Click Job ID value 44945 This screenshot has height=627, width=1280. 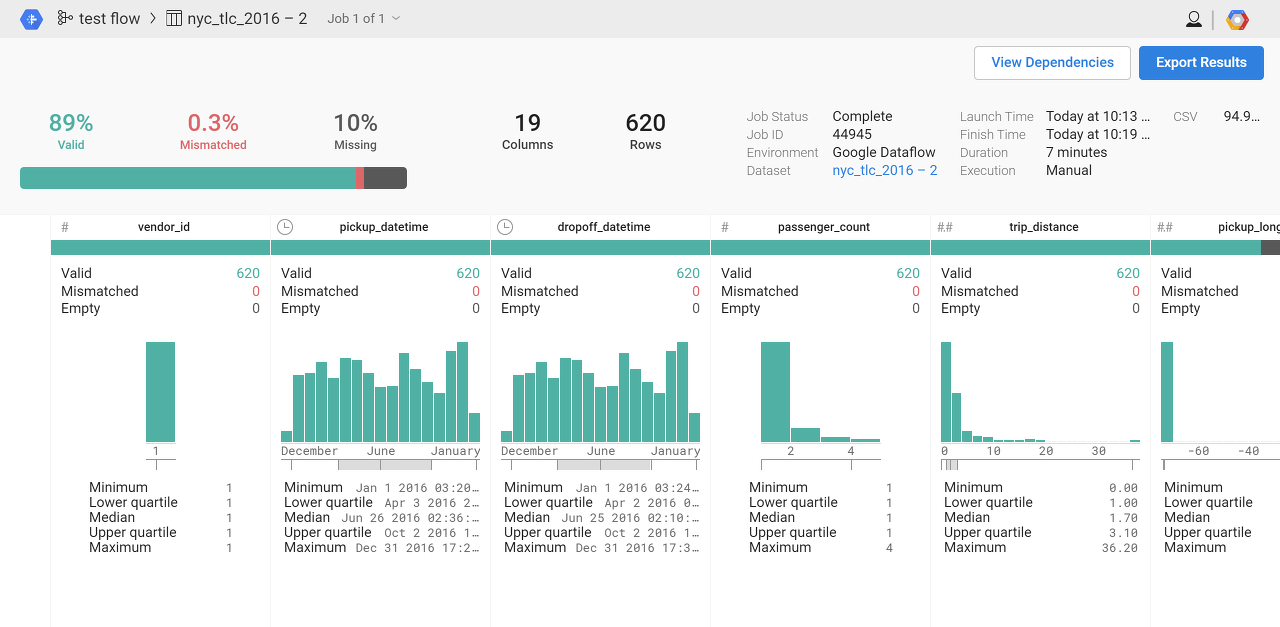852,135
